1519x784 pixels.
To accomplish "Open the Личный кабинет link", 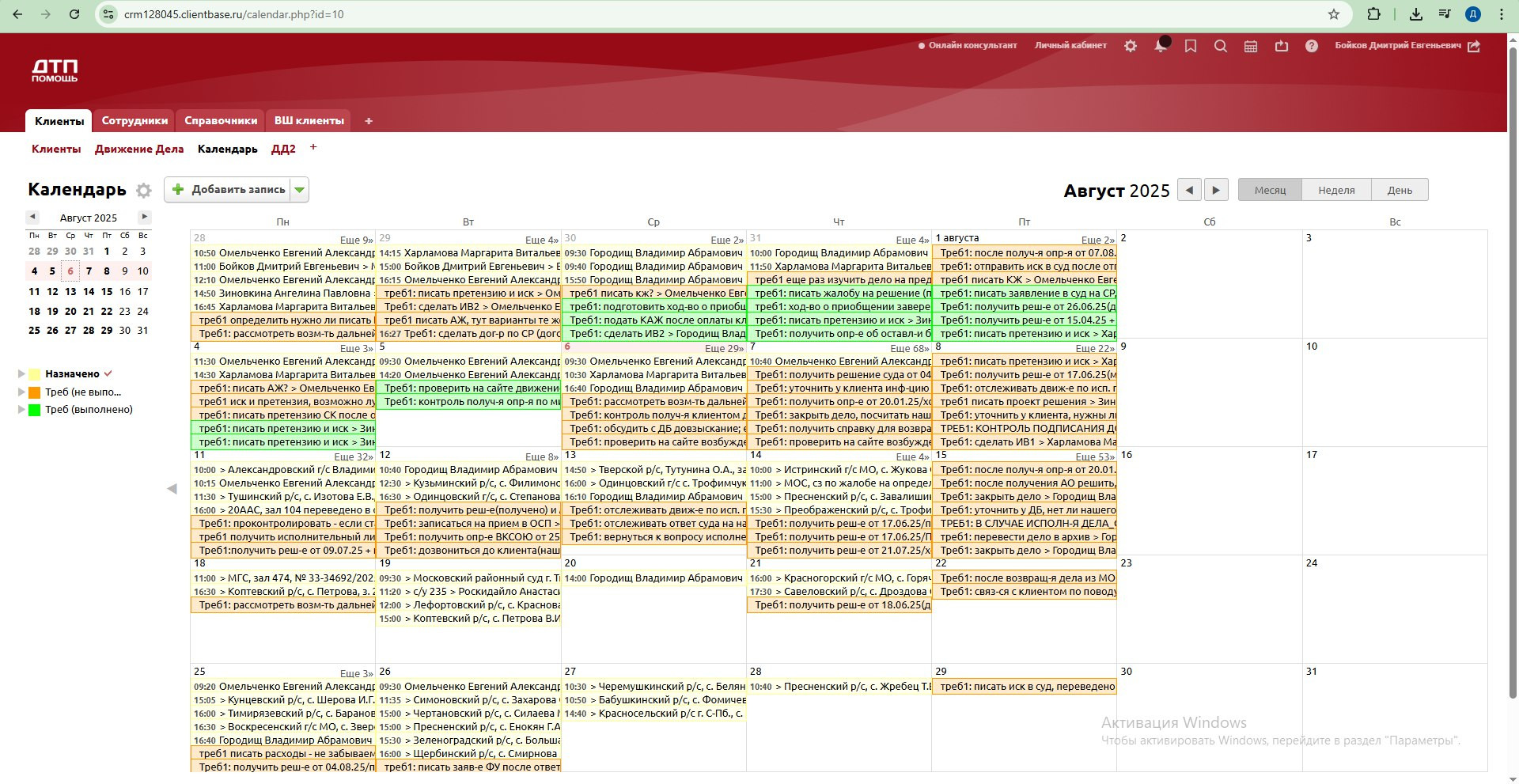I will click(x=1070, y=45).
